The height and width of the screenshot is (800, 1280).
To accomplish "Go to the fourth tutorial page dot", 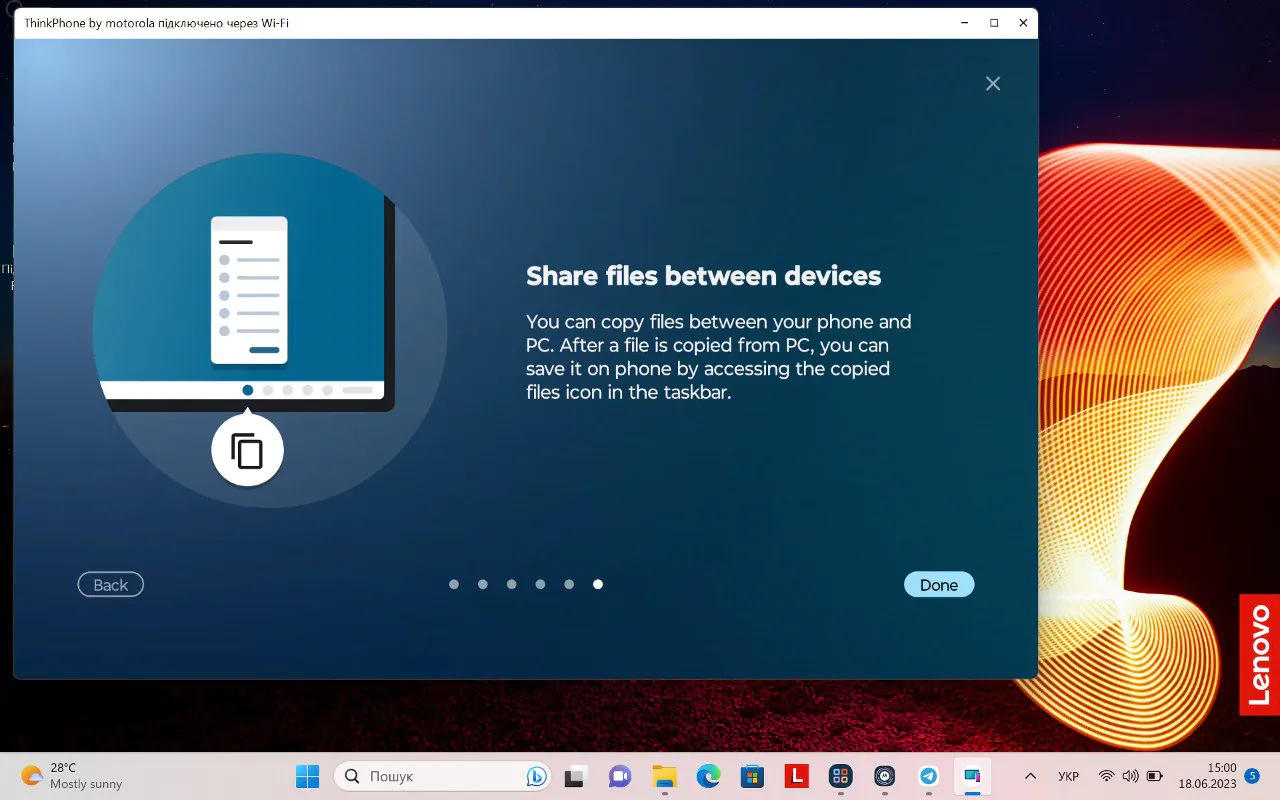I will coord(540,584).
